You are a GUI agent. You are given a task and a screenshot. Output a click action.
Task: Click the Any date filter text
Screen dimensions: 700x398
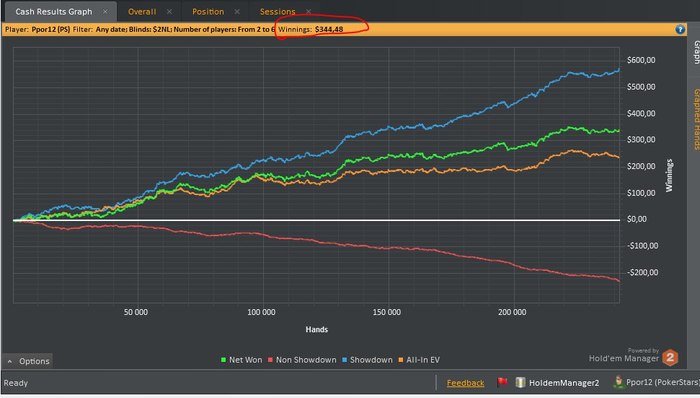pos(111,29)
